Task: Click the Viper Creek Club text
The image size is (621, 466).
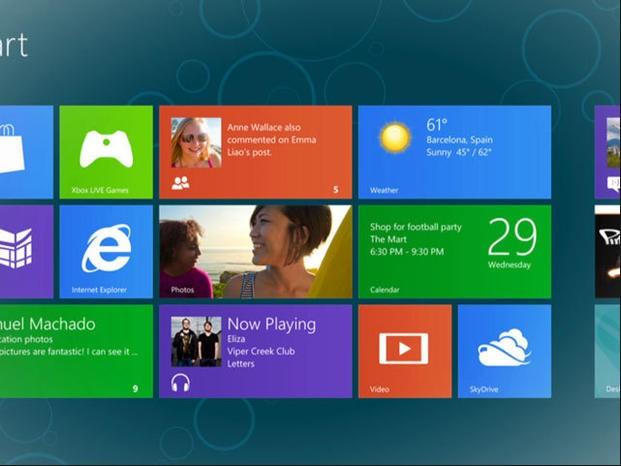Action: tap(261, 351)
